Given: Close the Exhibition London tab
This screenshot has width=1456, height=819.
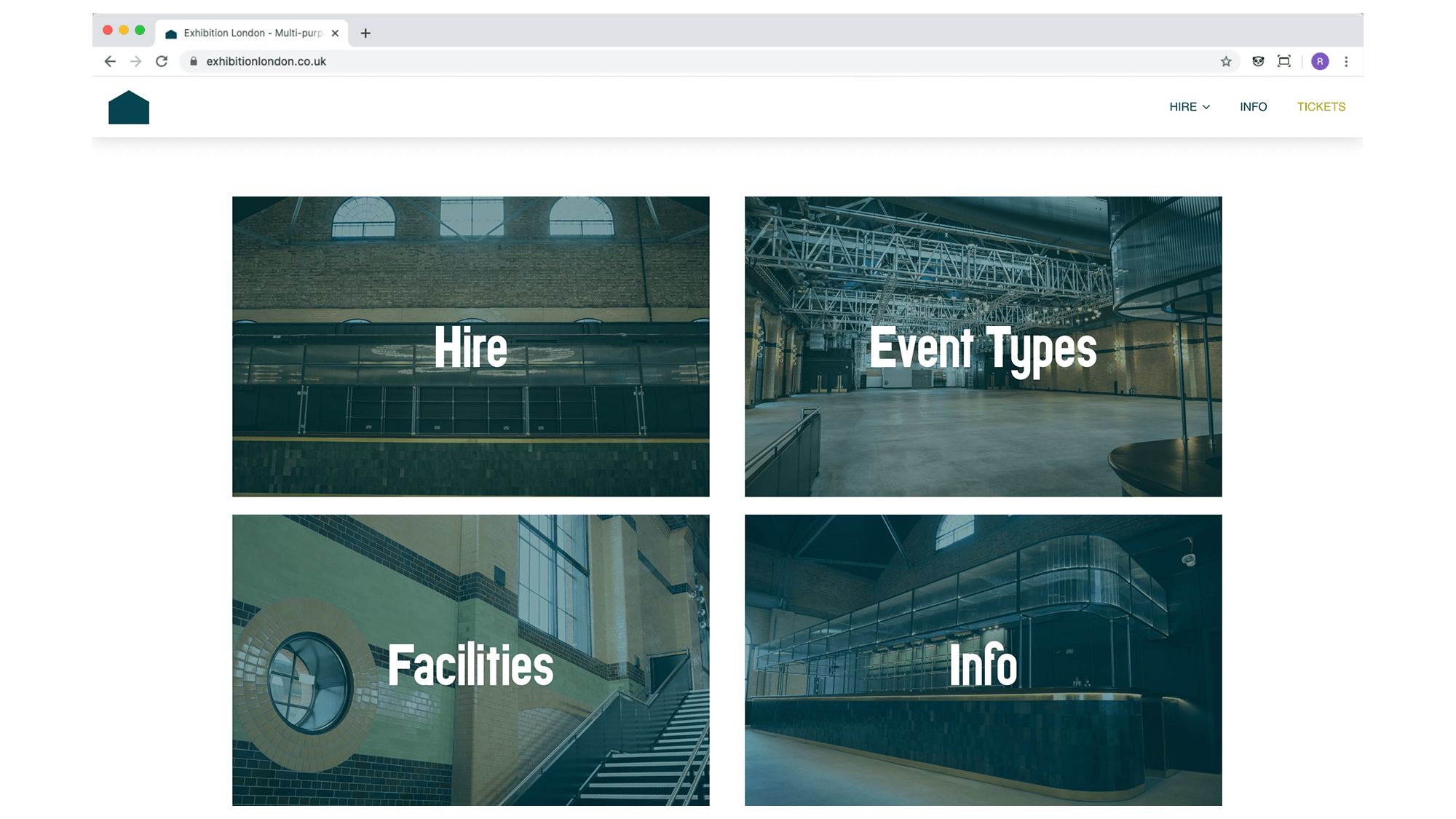Looking at the screenshot, I should tap(335, 33).
